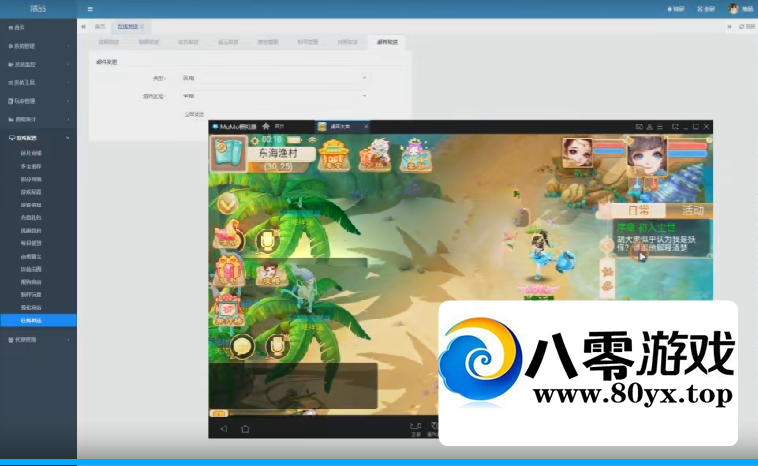Switch to the 首页 page tab
This screenshot has height=466, width=758.
[100, 27]
